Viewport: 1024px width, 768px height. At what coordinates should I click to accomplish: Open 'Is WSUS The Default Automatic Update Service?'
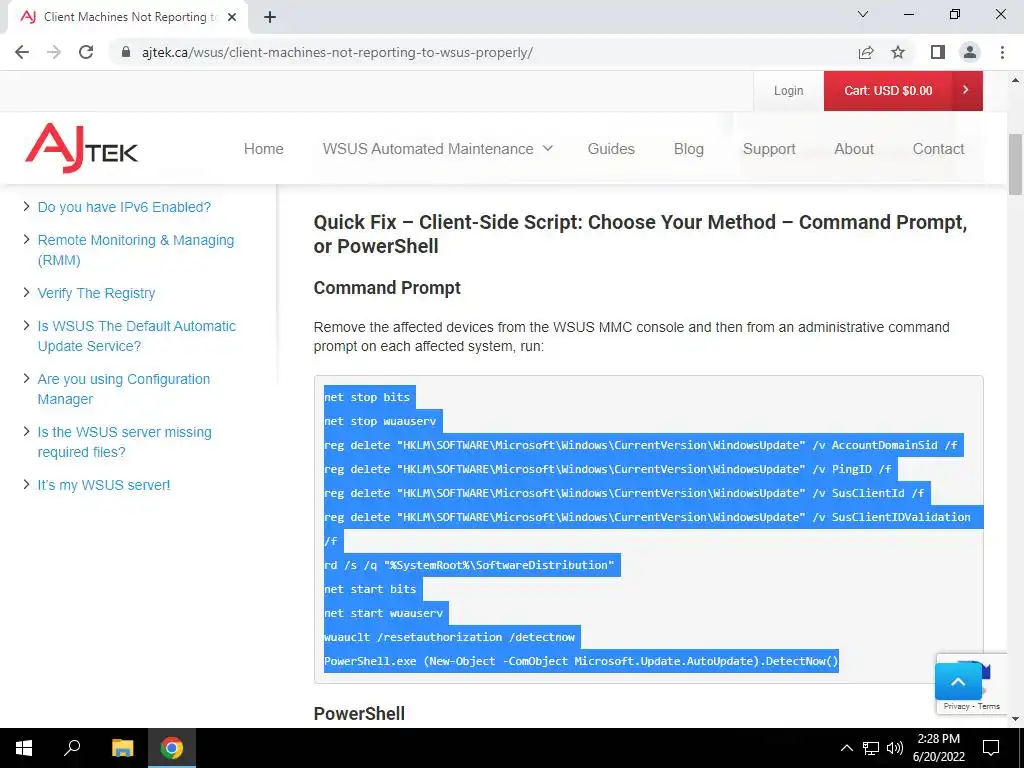coord(136,336)
